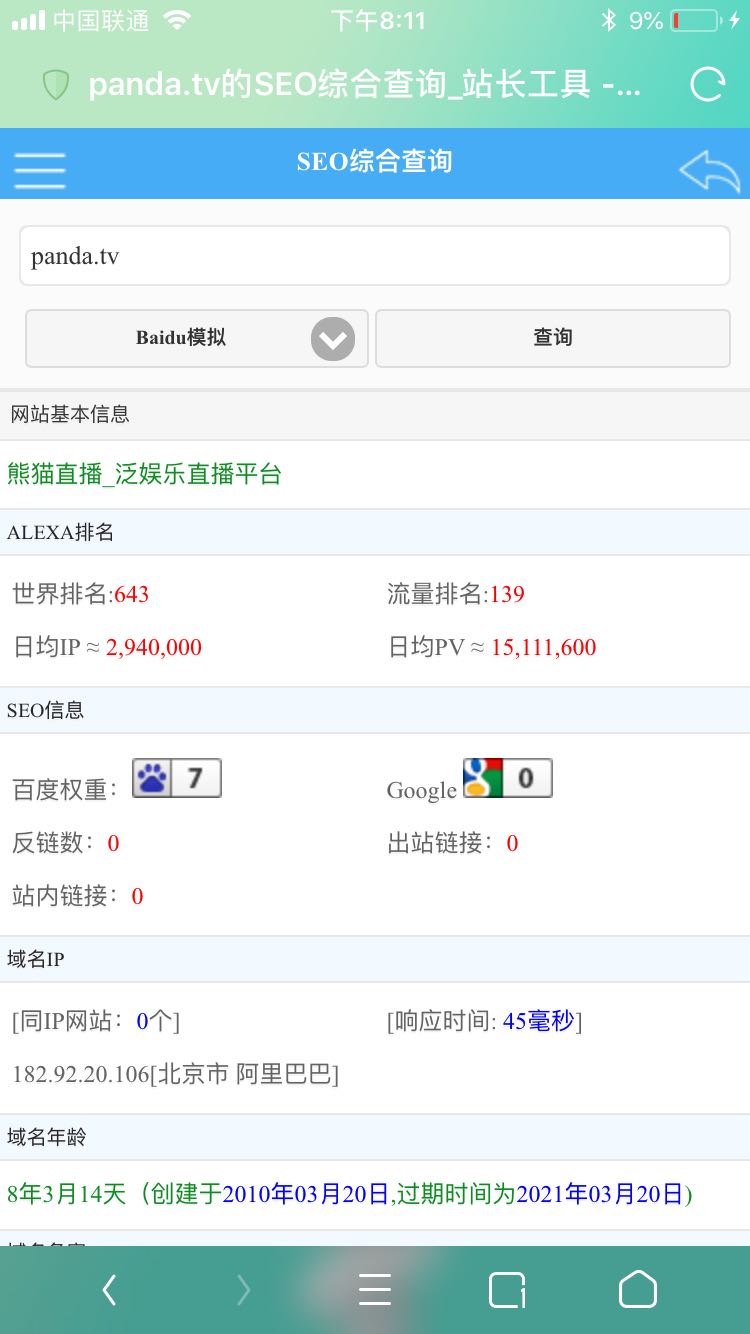Viewport: 750px width, 1334px height.
Task: Go back with browser back chevron
Action: pos(109,1291)
